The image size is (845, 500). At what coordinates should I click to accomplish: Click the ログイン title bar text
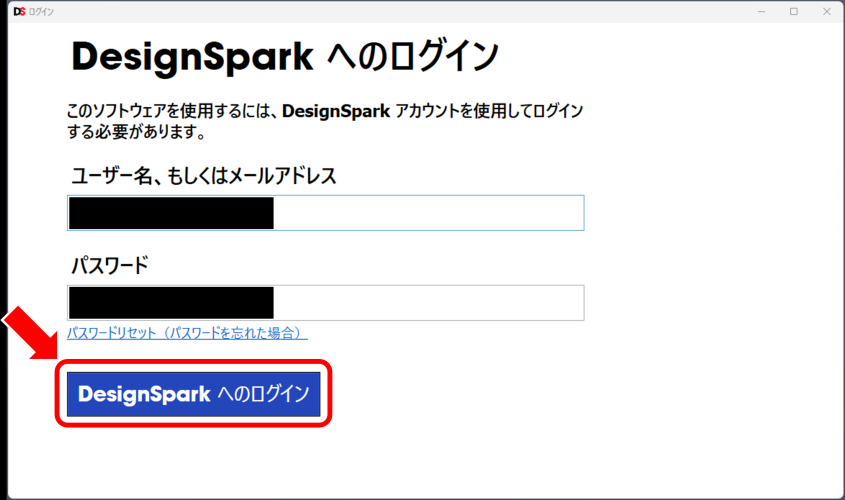click(44, 11)
